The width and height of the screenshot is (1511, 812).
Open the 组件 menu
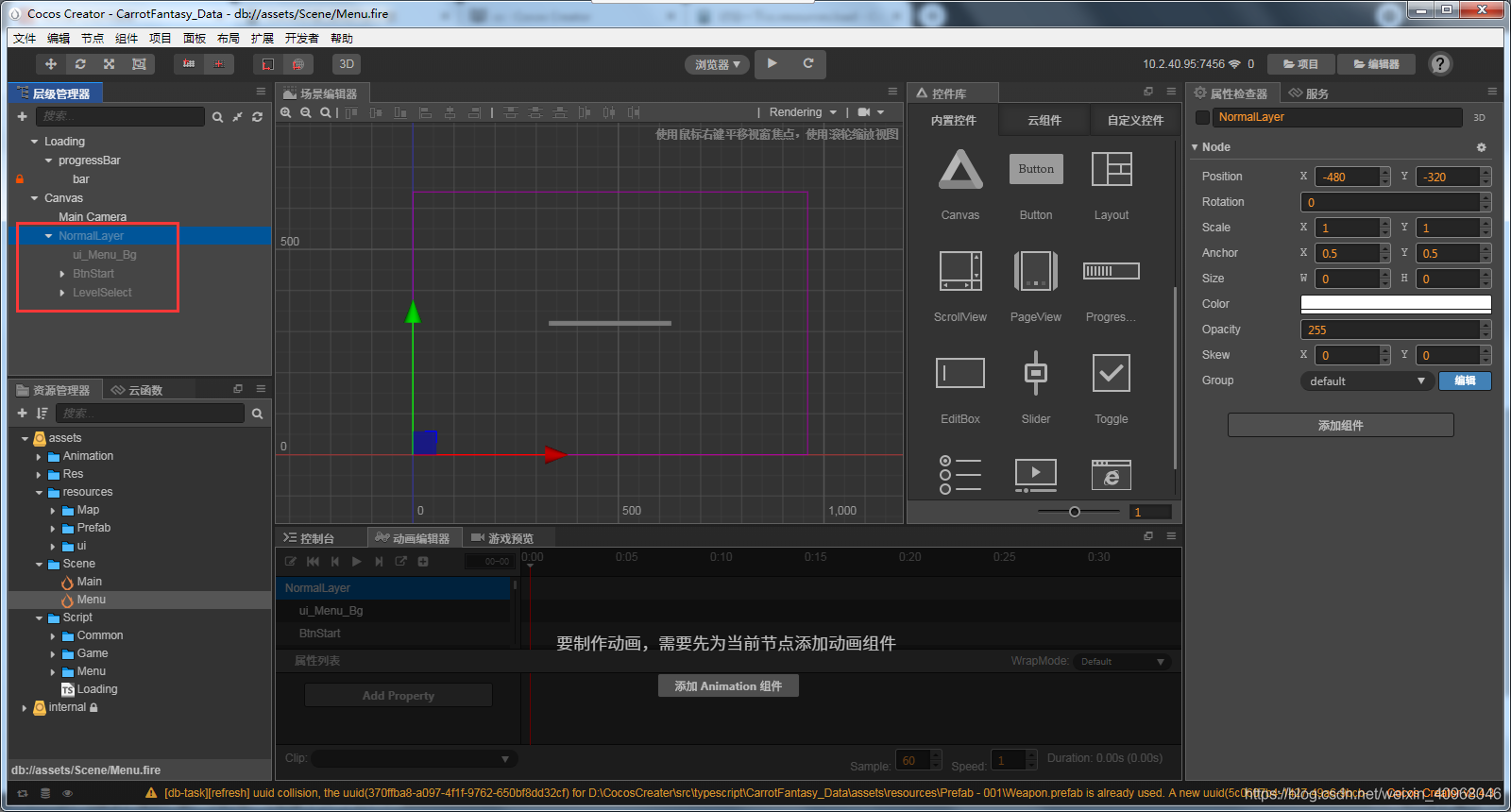(127, 39)
